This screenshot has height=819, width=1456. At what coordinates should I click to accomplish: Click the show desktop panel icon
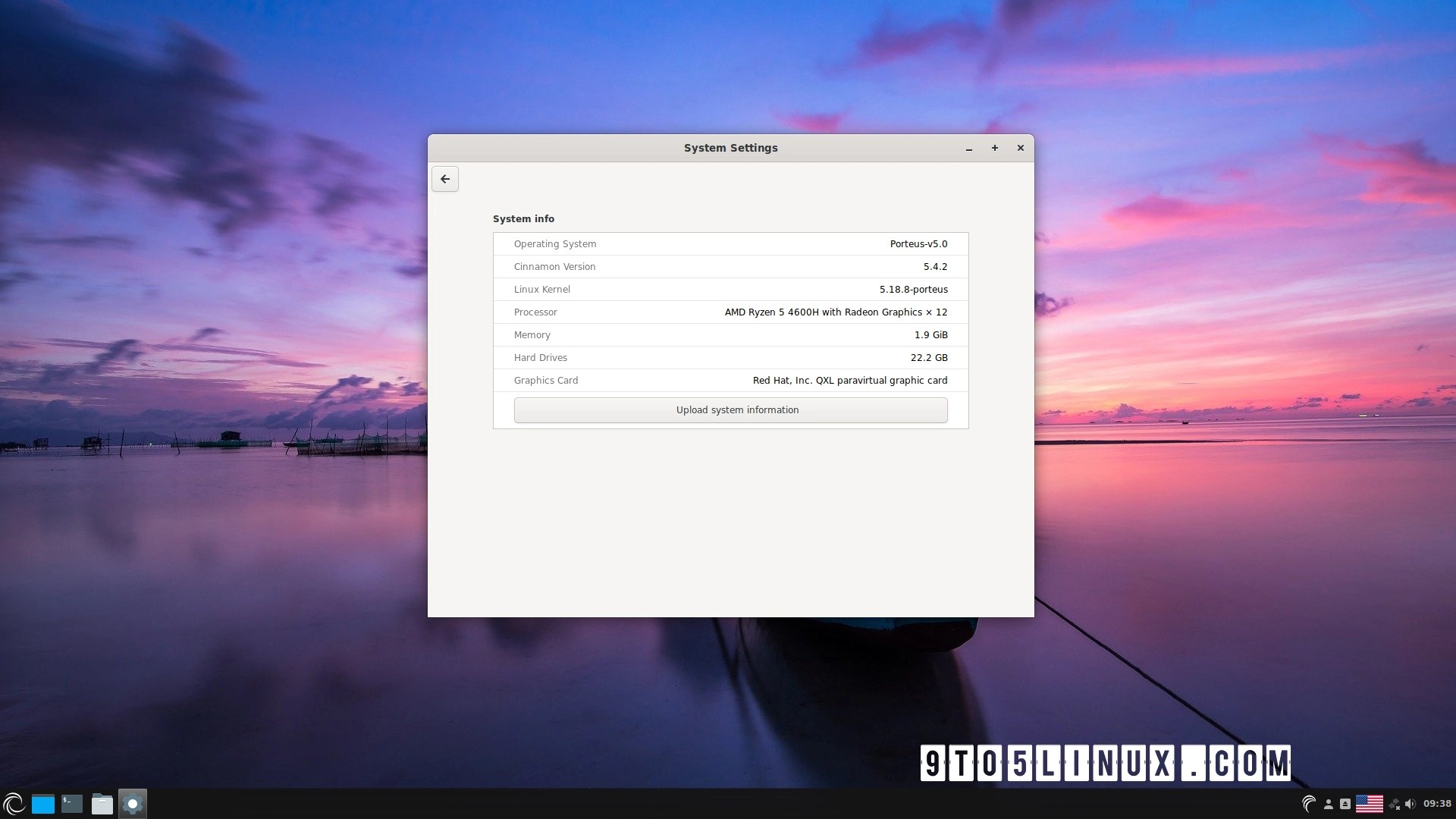tap(43, 804)
